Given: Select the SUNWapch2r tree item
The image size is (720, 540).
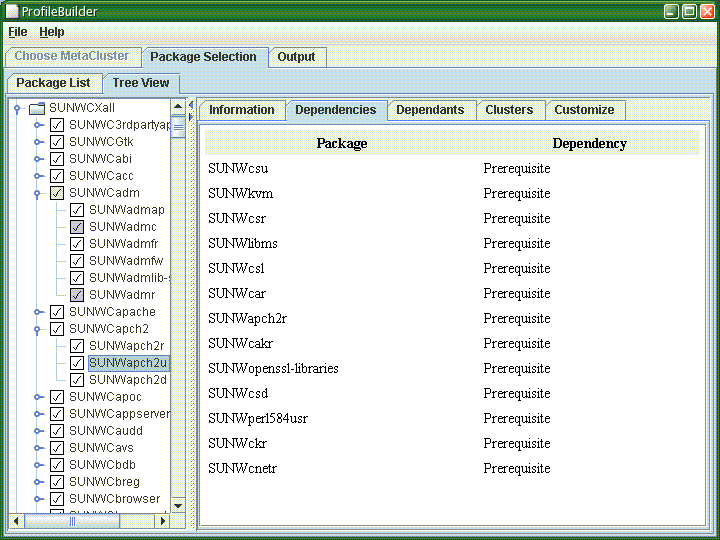Looking at the screenshot, I should [126, 346].
